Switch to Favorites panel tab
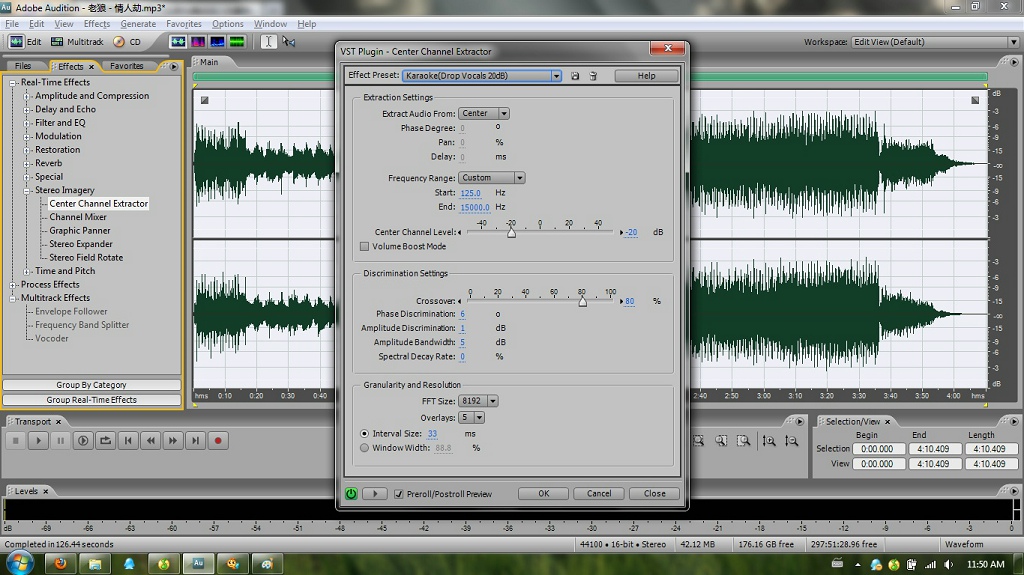The height and width of the screenshot is (575, 1024). coord(126,66)
